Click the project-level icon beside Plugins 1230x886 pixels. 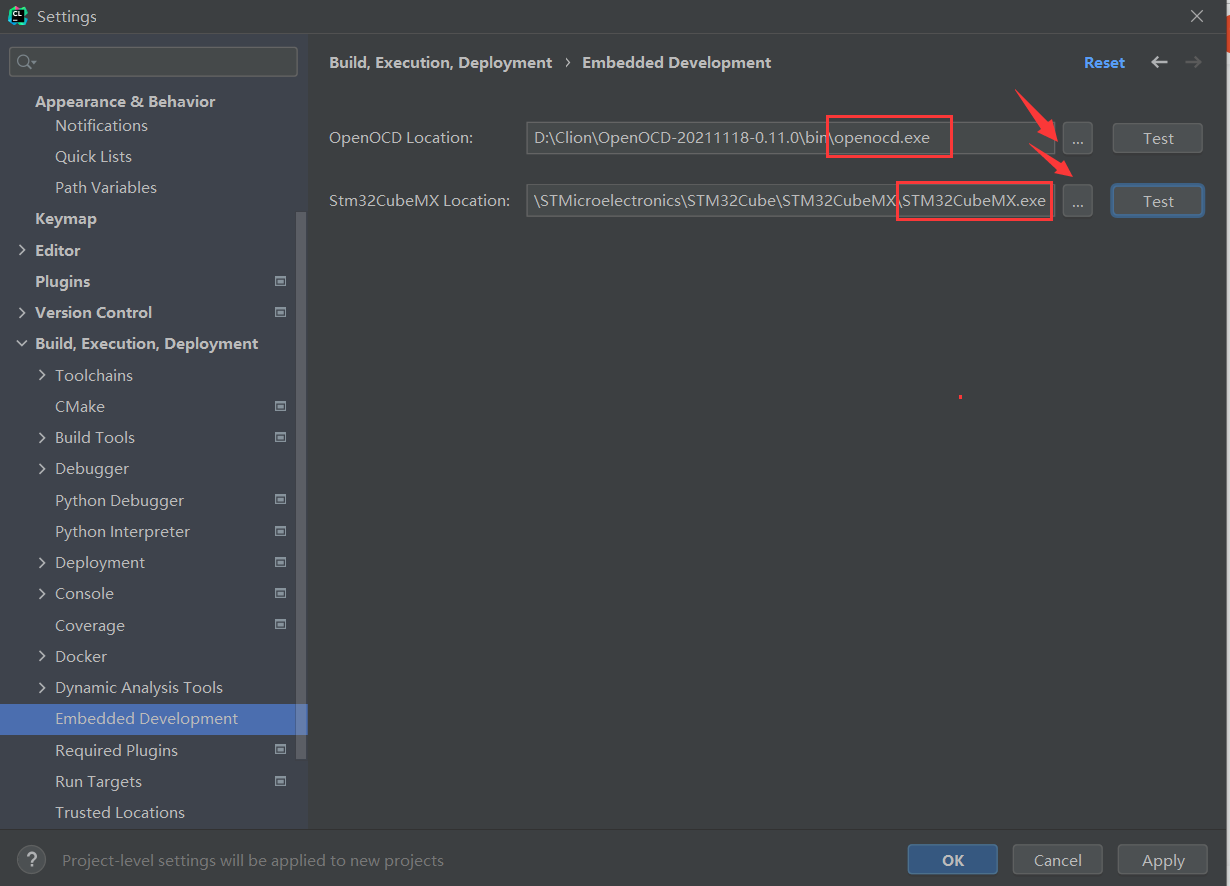pos(281,282)
